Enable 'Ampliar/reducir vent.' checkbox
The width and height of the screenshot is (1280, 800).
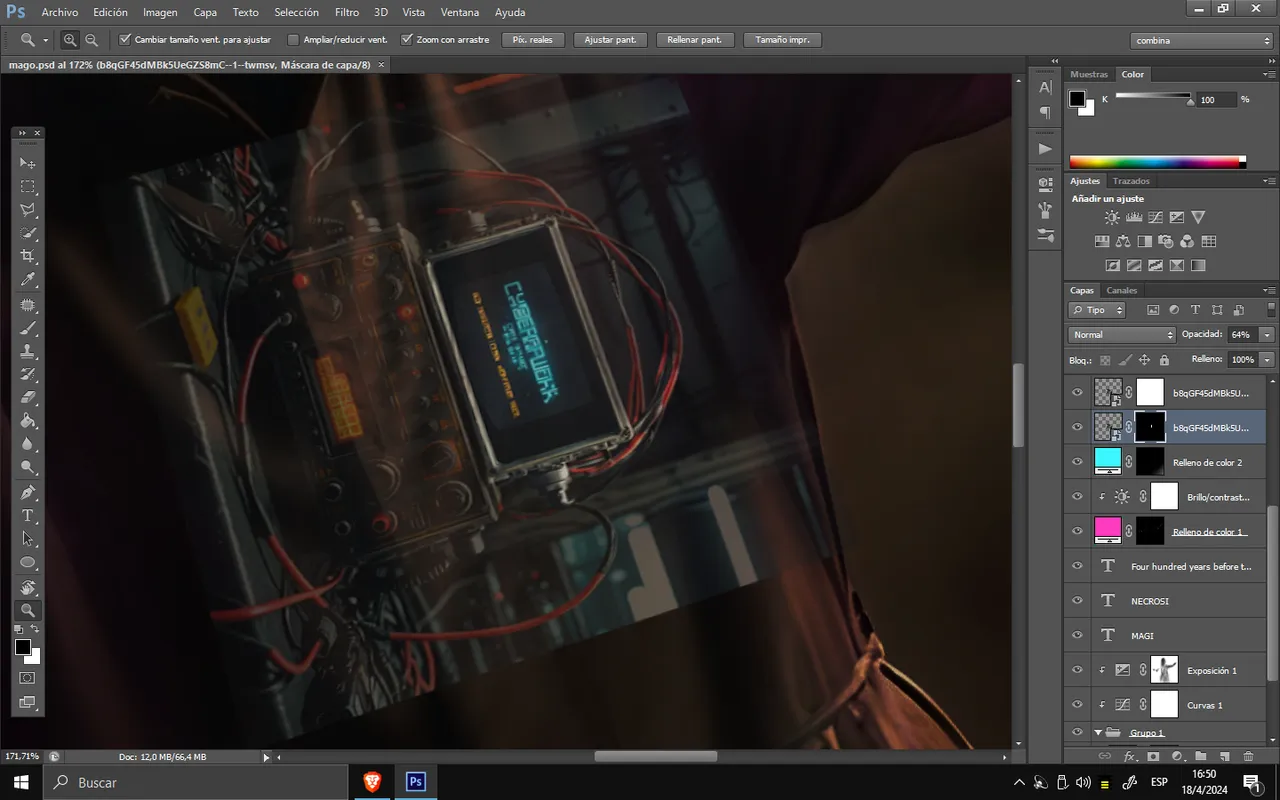coord(293,40)
